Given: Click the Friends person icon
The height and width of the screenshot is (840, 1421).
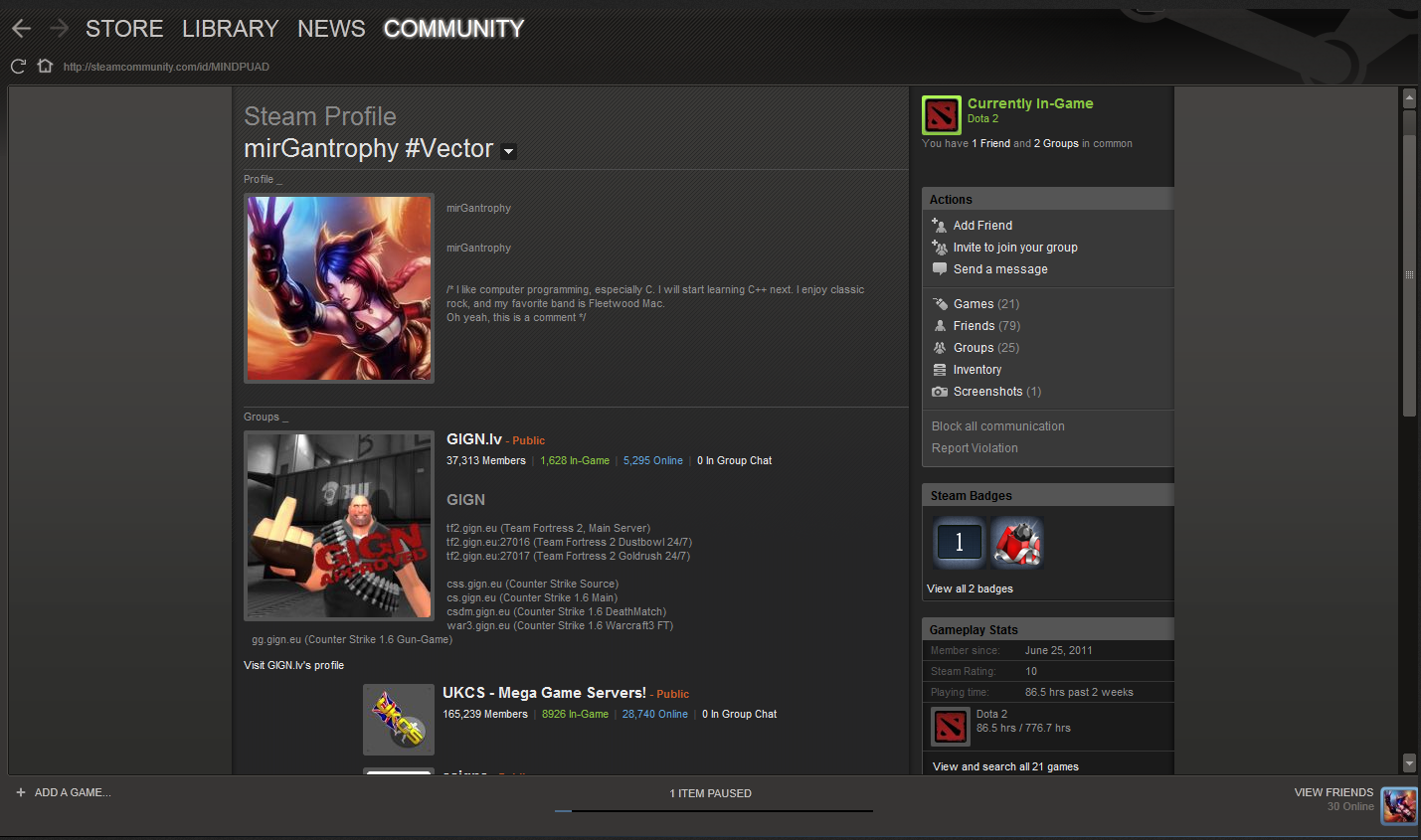Looking at the screenshot, I should (940, 326).
